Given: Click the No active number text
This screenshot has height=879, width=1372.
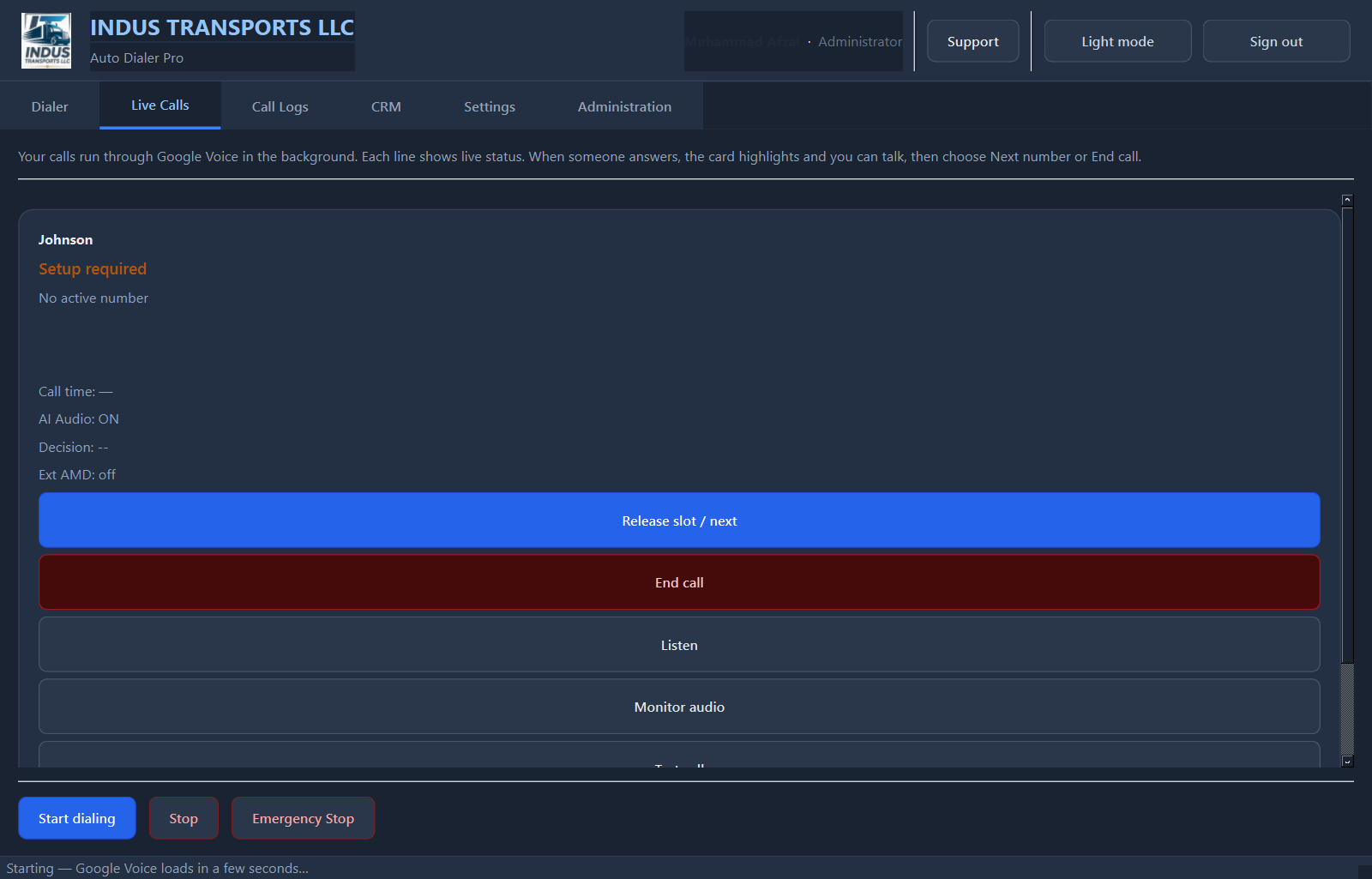Looking at the screenshot, I should pos(93,298).
